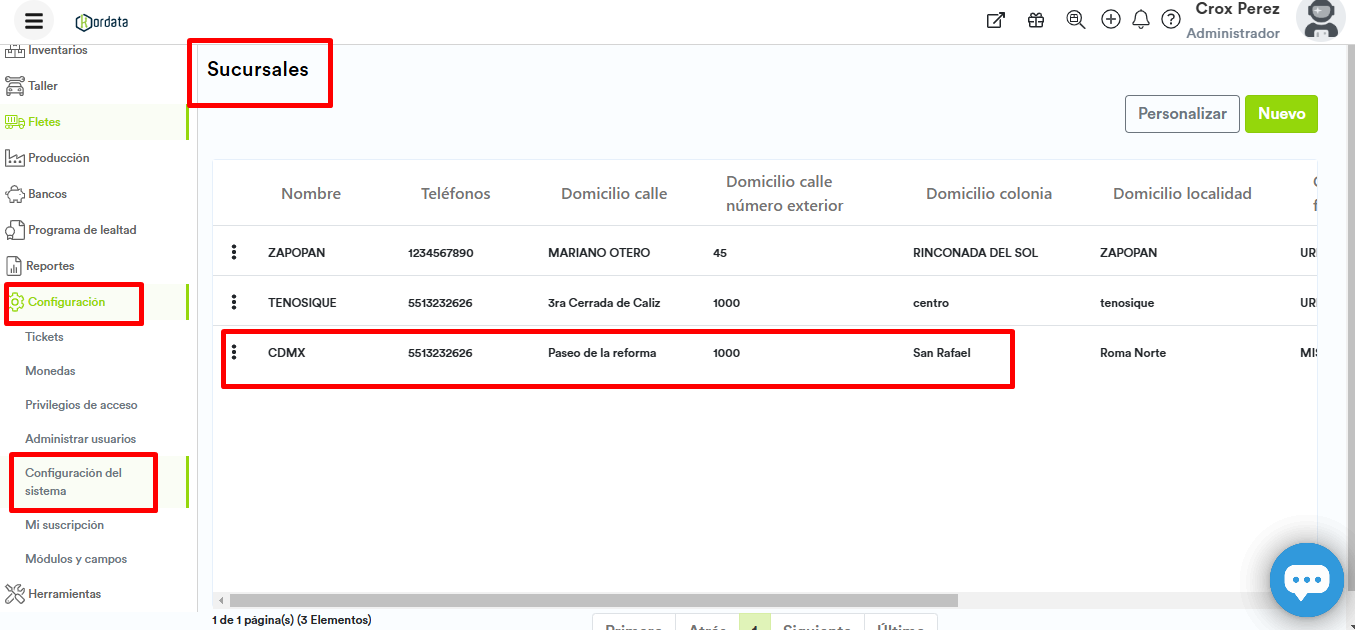Collapse the Configuración sidebar section
This screenshot has width=1355, height=630.
pyautogui.click(x=66, y=302)
